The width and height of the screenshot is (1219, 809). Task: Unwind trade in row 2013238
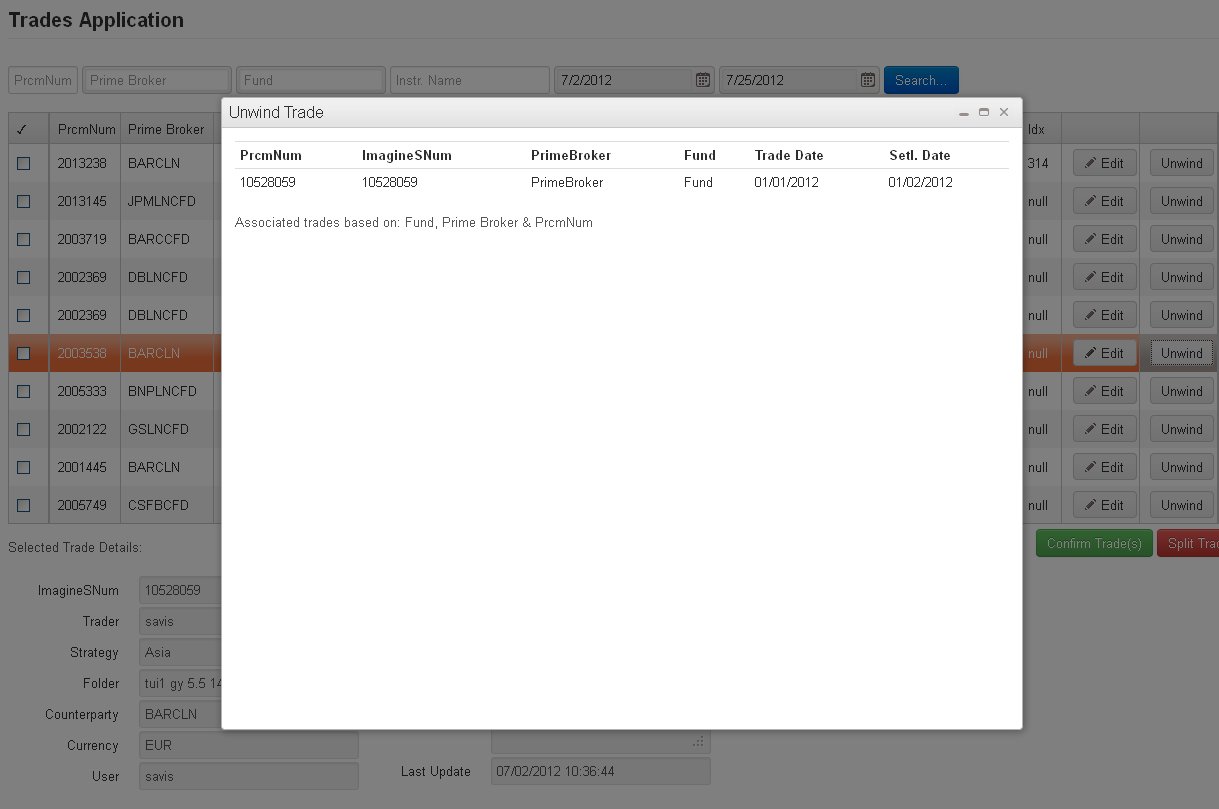pyautogui.click(x=1182, y=163)
